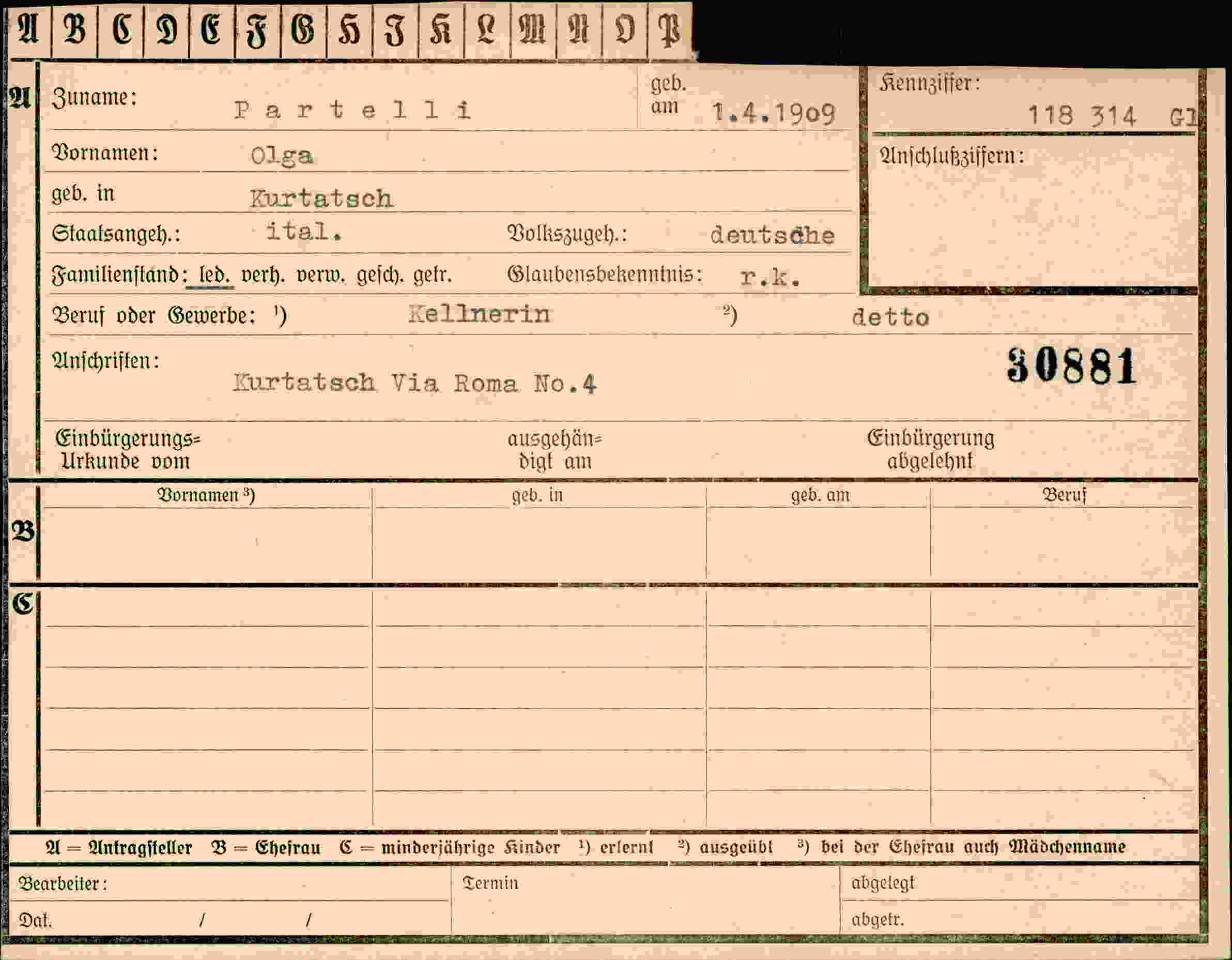Click the 'Kennziffer:' label
The height and width of the screenshot is (960, 1232).
click(930, 84)
